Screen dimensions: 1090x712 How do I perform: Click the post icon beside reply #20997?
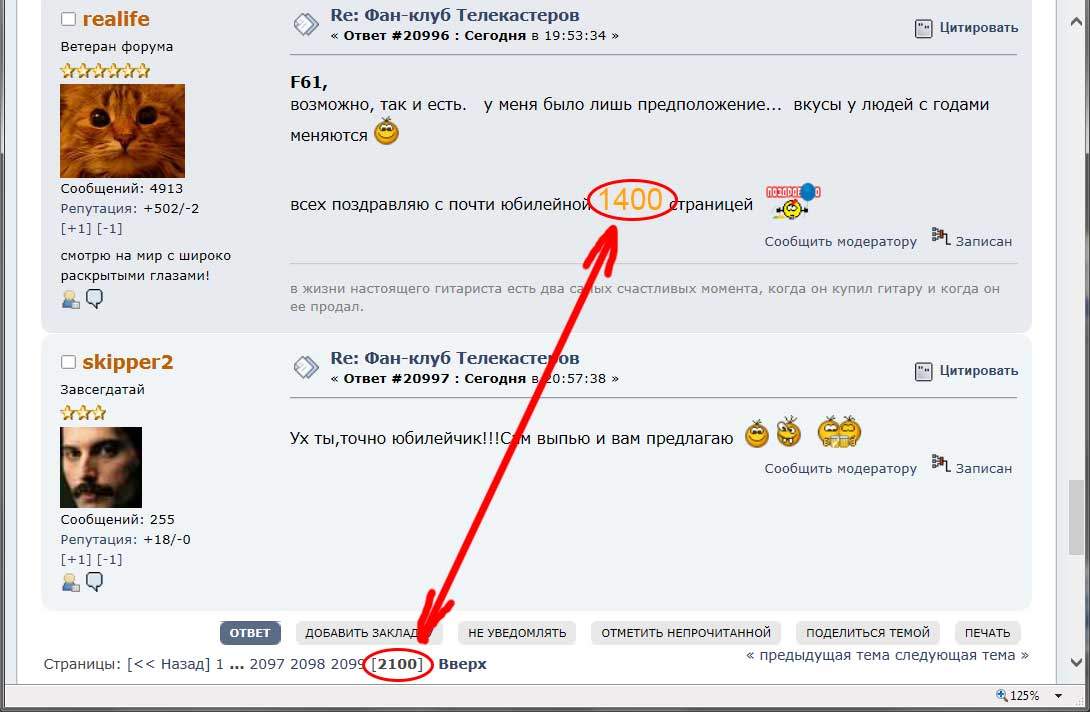[x=306, y=367]
